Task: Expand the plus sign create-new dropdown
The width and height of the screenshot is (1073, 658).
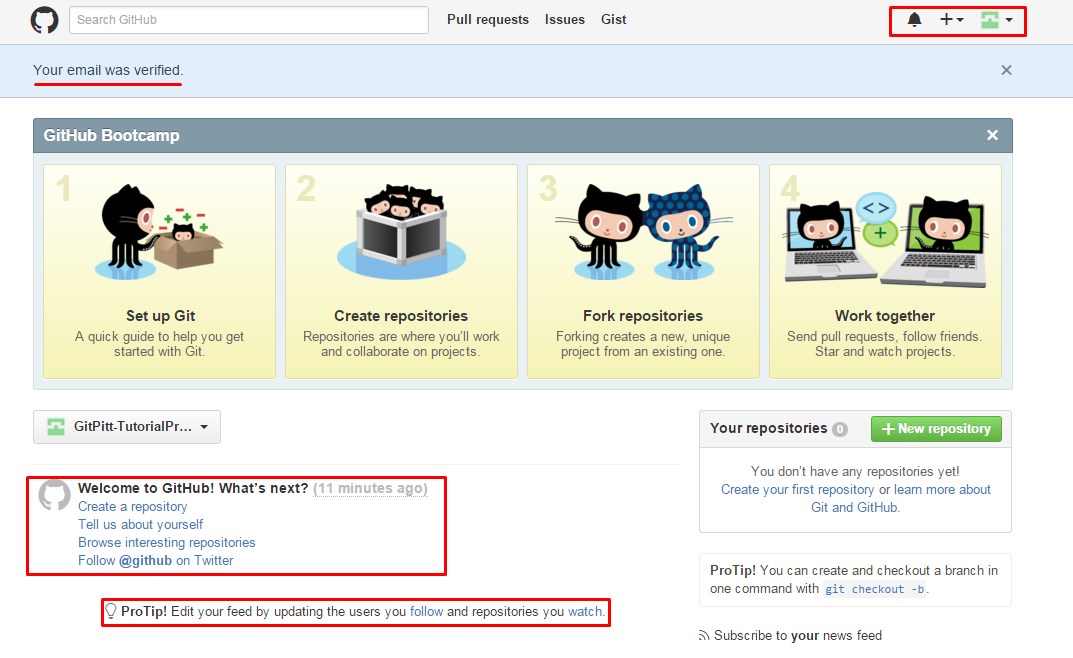Action: pyautogui.click(x=947, y=19)
